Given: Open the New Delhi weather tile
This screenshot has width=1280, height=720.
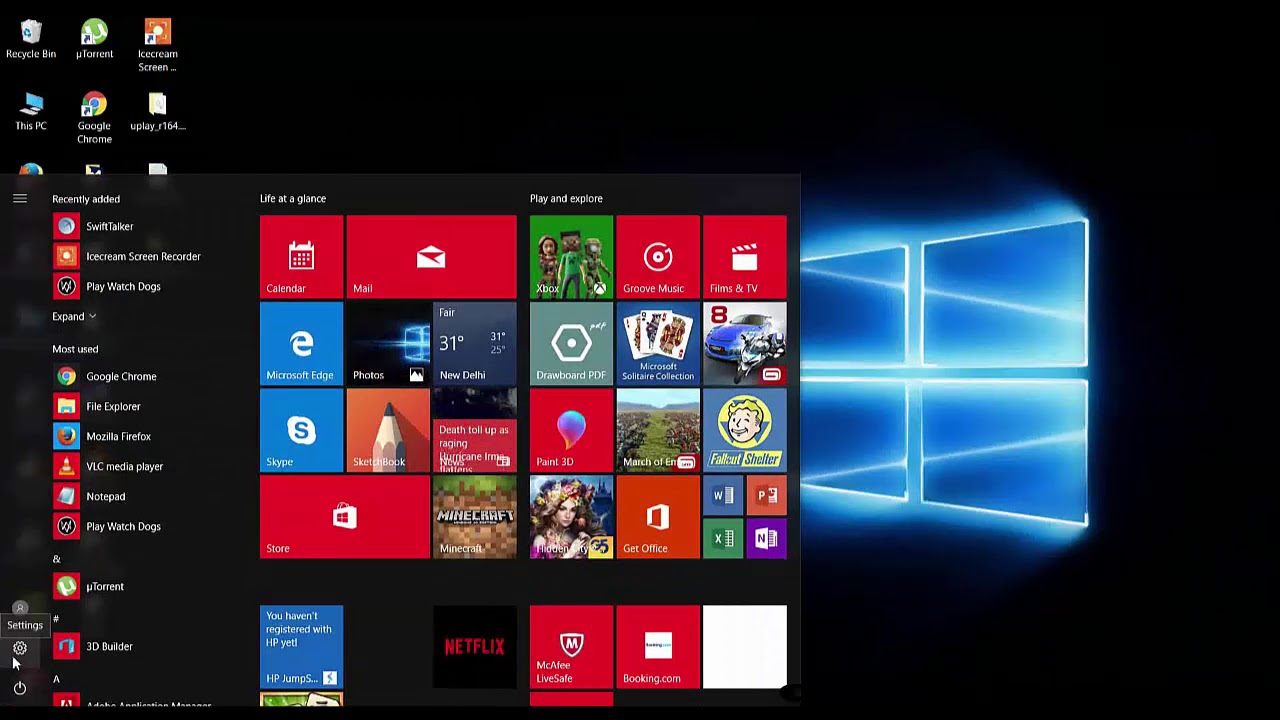Looking at the screenshot, I should click(474, 344).
